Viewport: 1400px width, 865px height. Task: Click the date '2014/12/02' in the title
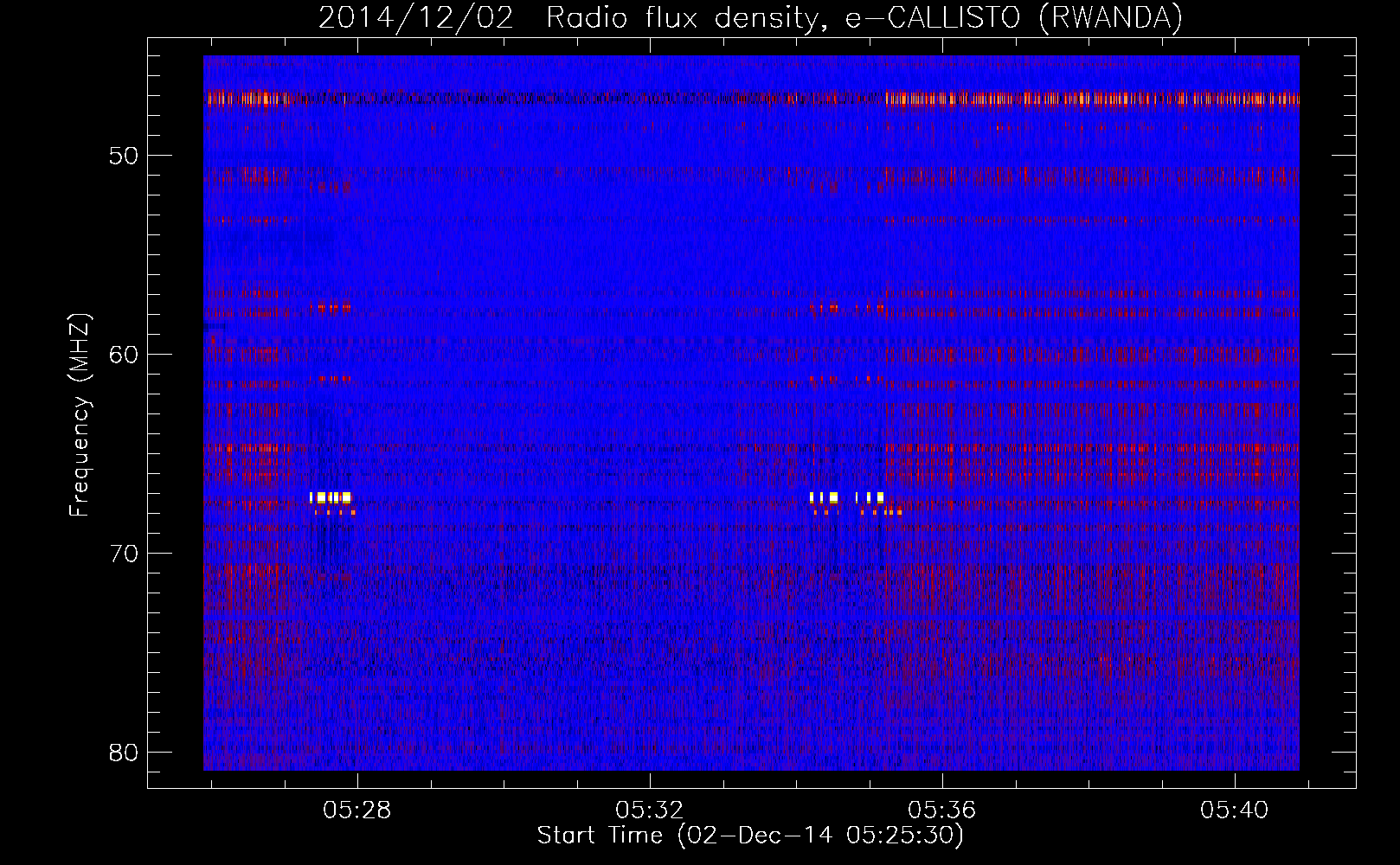coord(415,18)
